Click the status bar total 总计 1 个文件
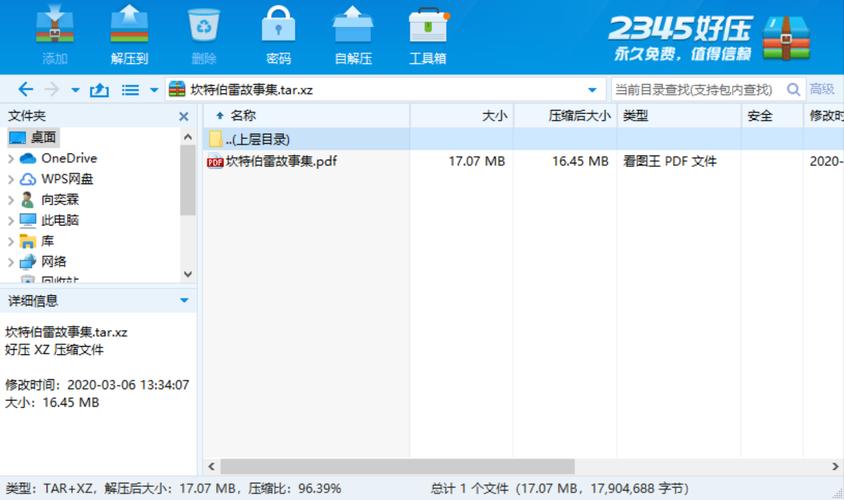 point(469,489)
